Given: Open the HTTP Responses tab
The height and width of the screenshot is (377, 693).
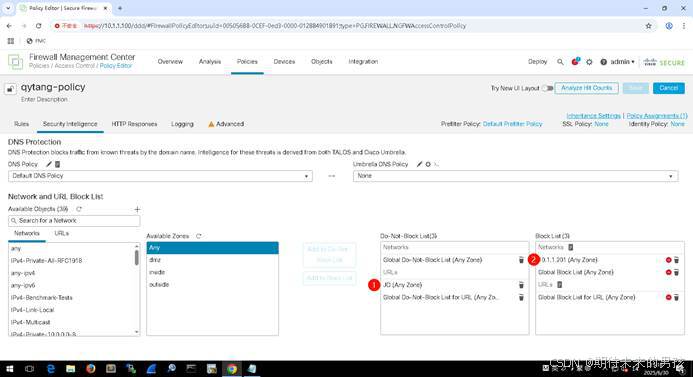Looking at the screenshot, I should [x=134, y=124].
